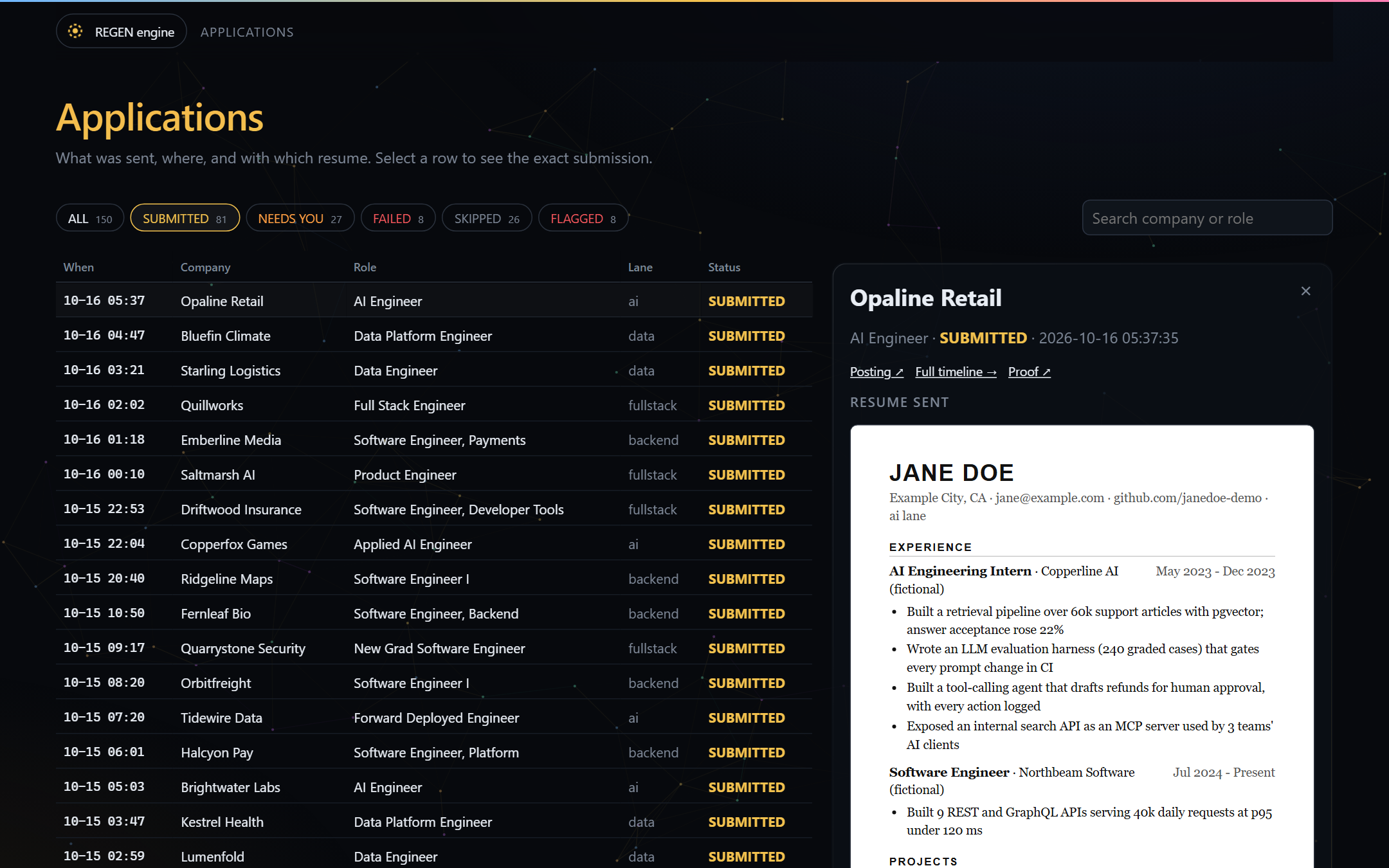This screenshot has height=868, width=1389.
Task: Click the Lane column header
Action: (640, 267)
